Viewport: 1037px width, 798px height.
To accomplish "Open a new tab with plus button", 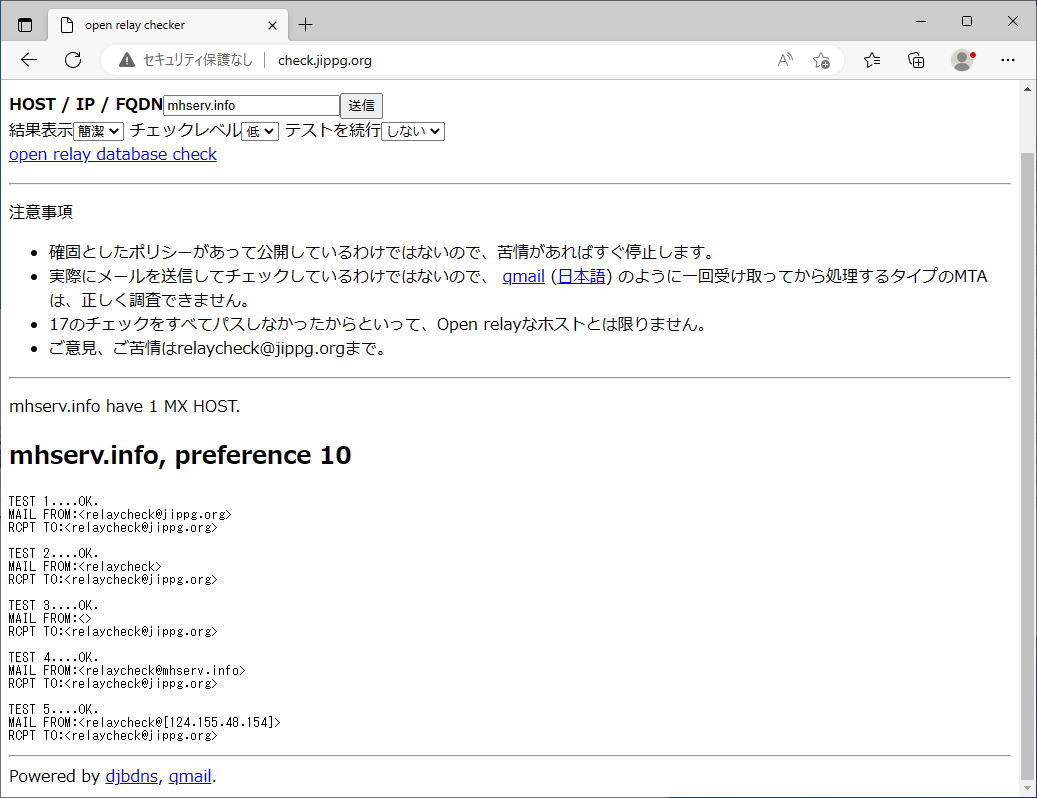I will (x=306, y=25).
